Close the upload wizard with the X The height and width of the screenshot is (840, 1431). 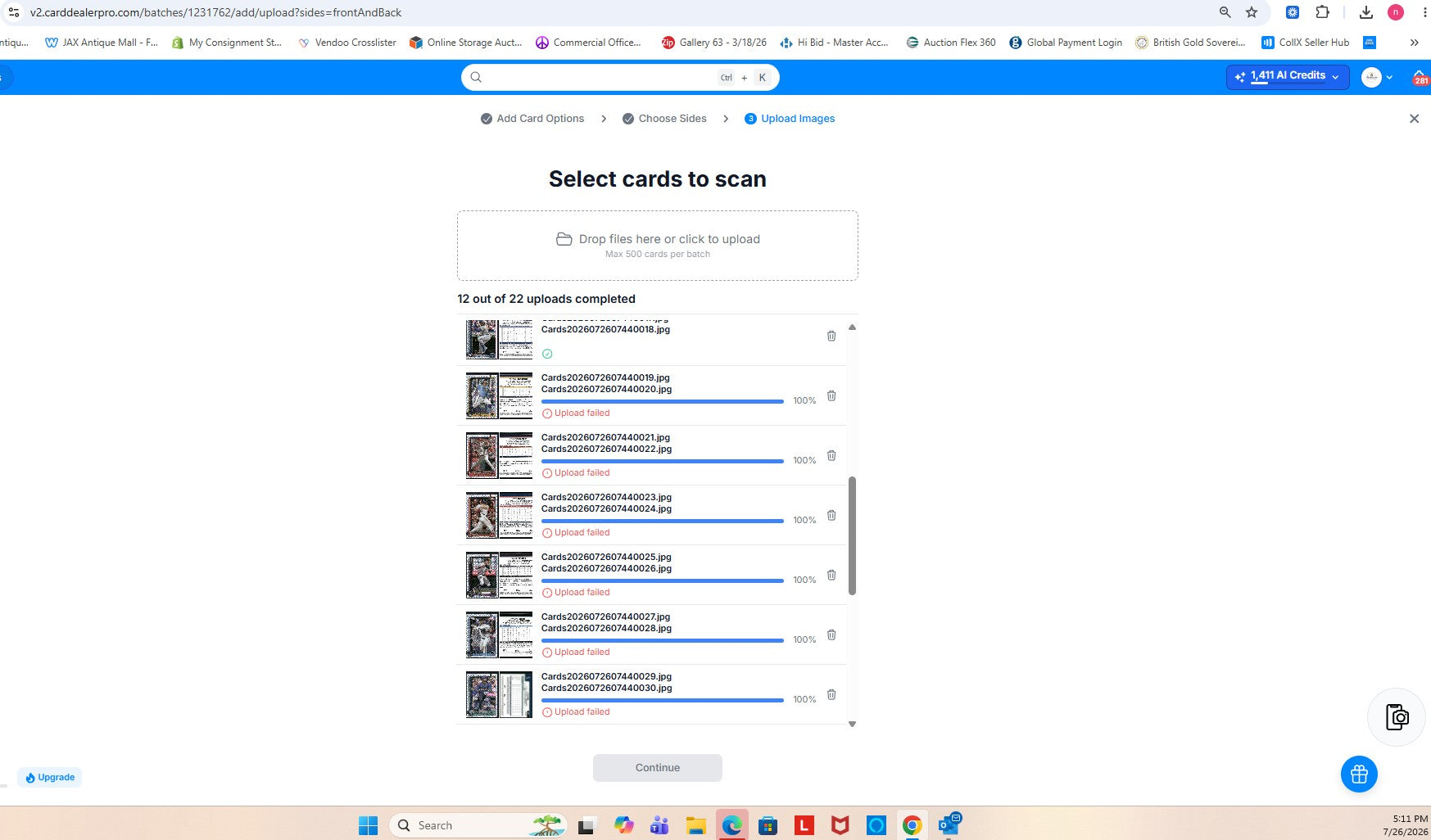(1414, 119)
